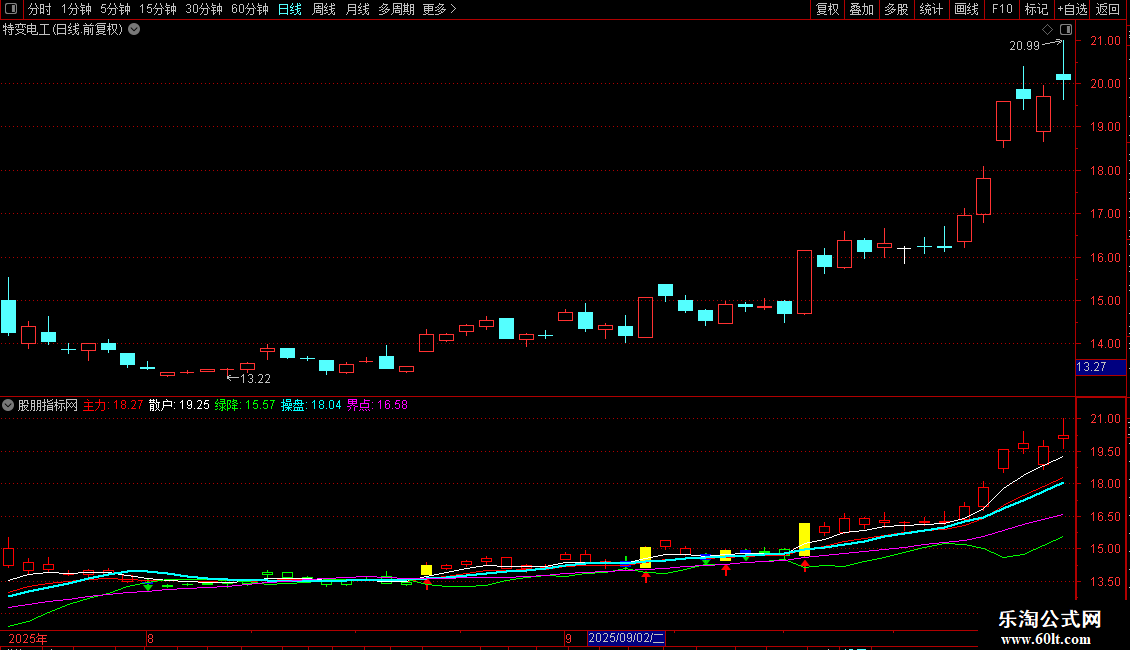Activate the 画线 drawing tools
1130x650 pixels.
966,9
